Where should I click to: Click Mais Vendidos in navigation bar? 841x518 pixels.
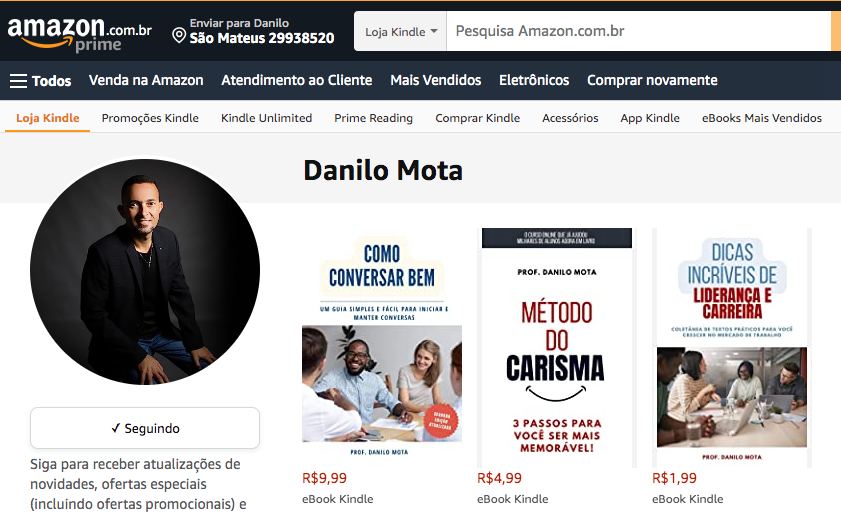coord(436,80)
